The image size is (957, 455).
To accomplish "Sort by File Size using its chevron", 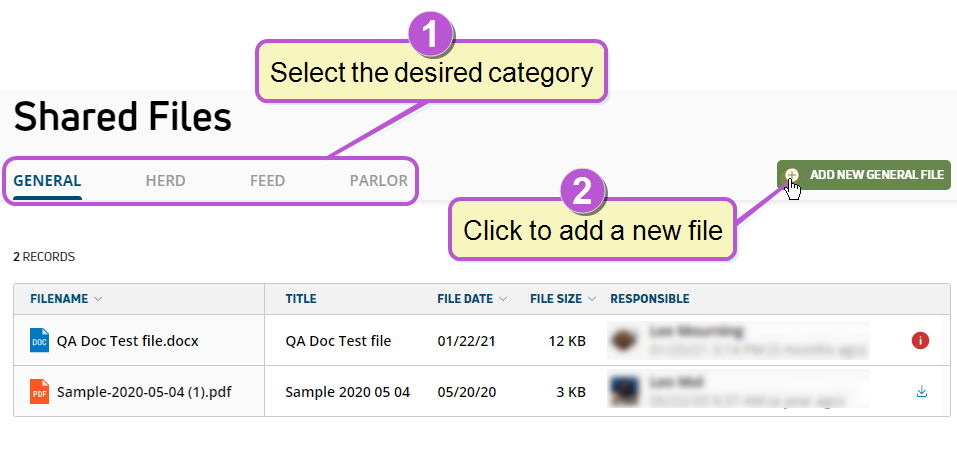I will (x=591, y=299).
